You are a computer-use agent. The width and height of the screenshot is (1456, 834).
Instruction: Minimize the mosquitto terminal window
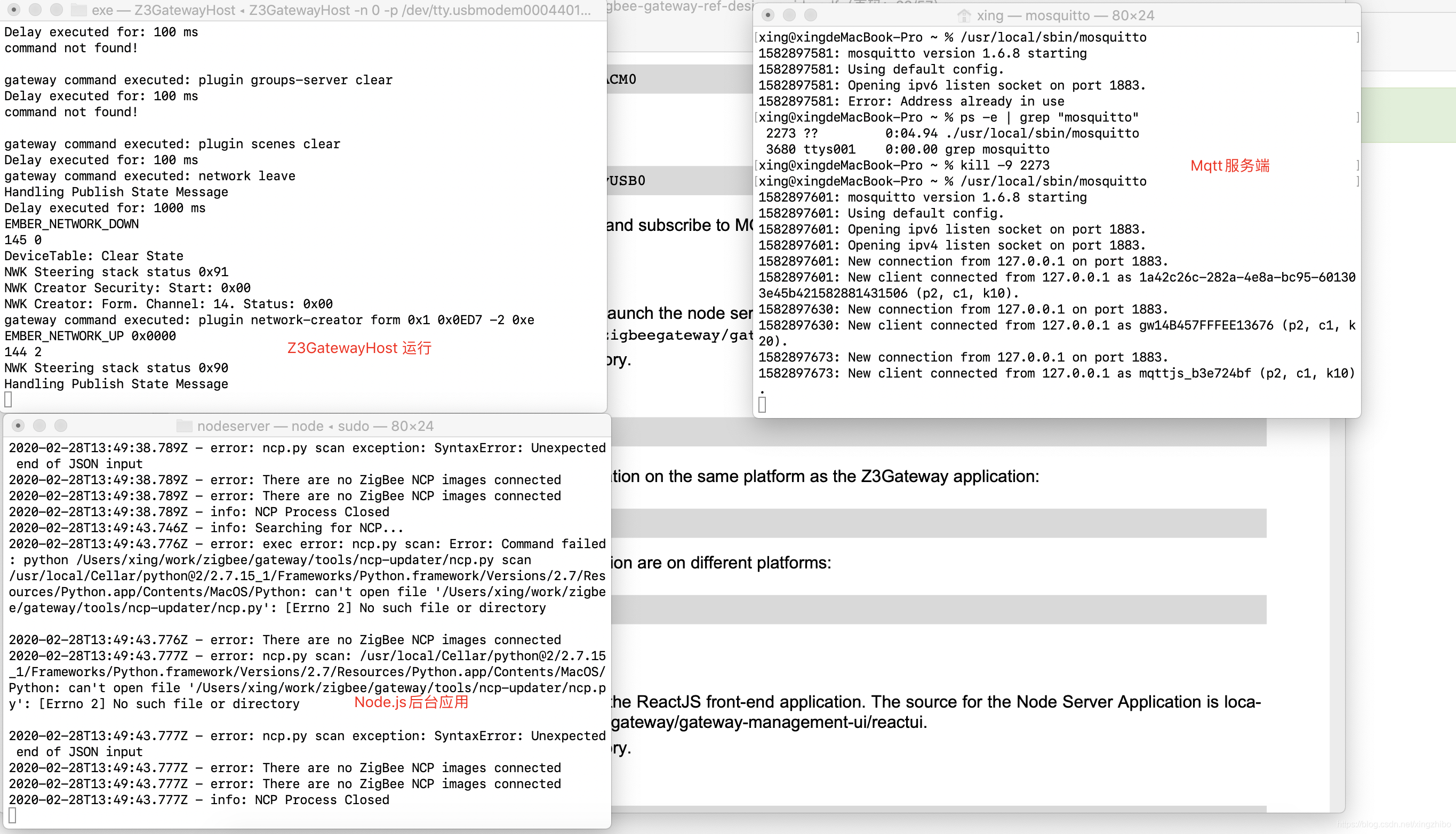point(789,15)
